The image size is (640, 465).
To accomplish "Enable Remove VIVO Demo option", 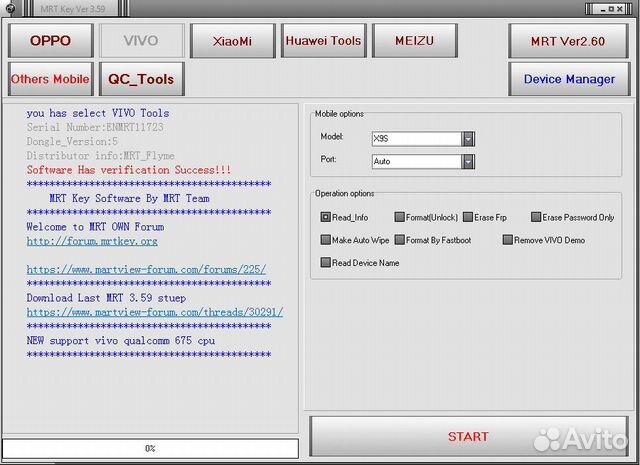I will pyautogui.click(x=508, y=240).
